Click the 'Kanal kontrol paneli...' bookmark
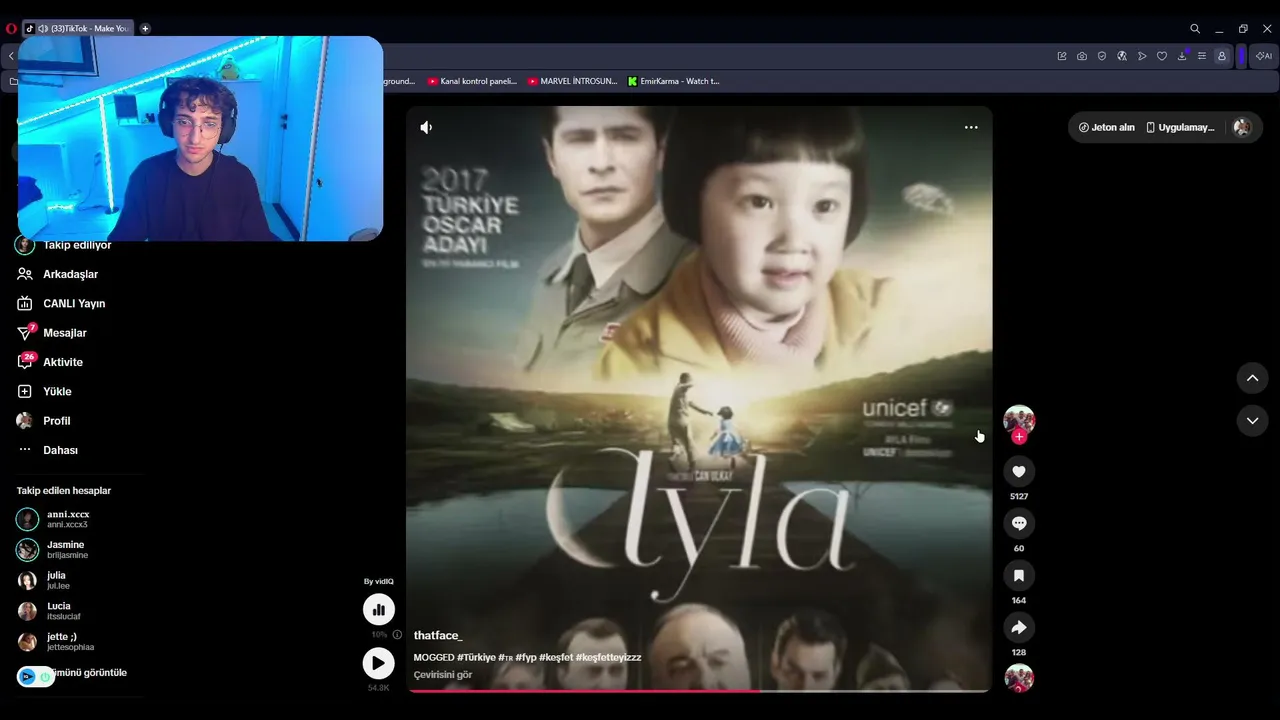The height and width of the screenshot is (720, 1280). (472, 81)
